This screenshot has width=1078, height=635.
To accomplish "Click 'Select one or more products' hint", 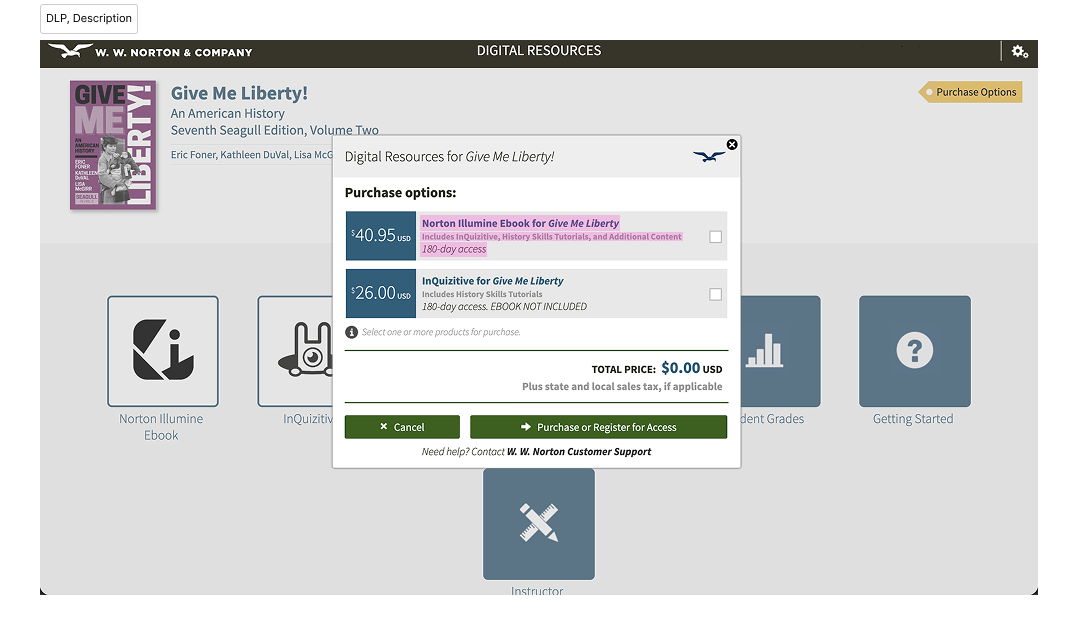I will point(441,332).
